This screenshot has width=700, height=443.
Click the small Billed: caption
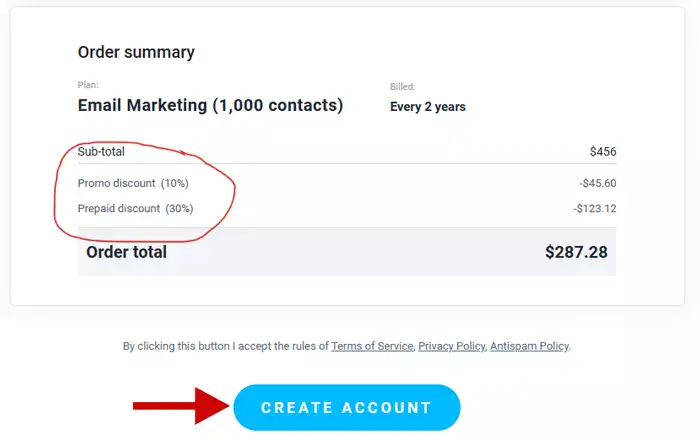tap(402, 87)
